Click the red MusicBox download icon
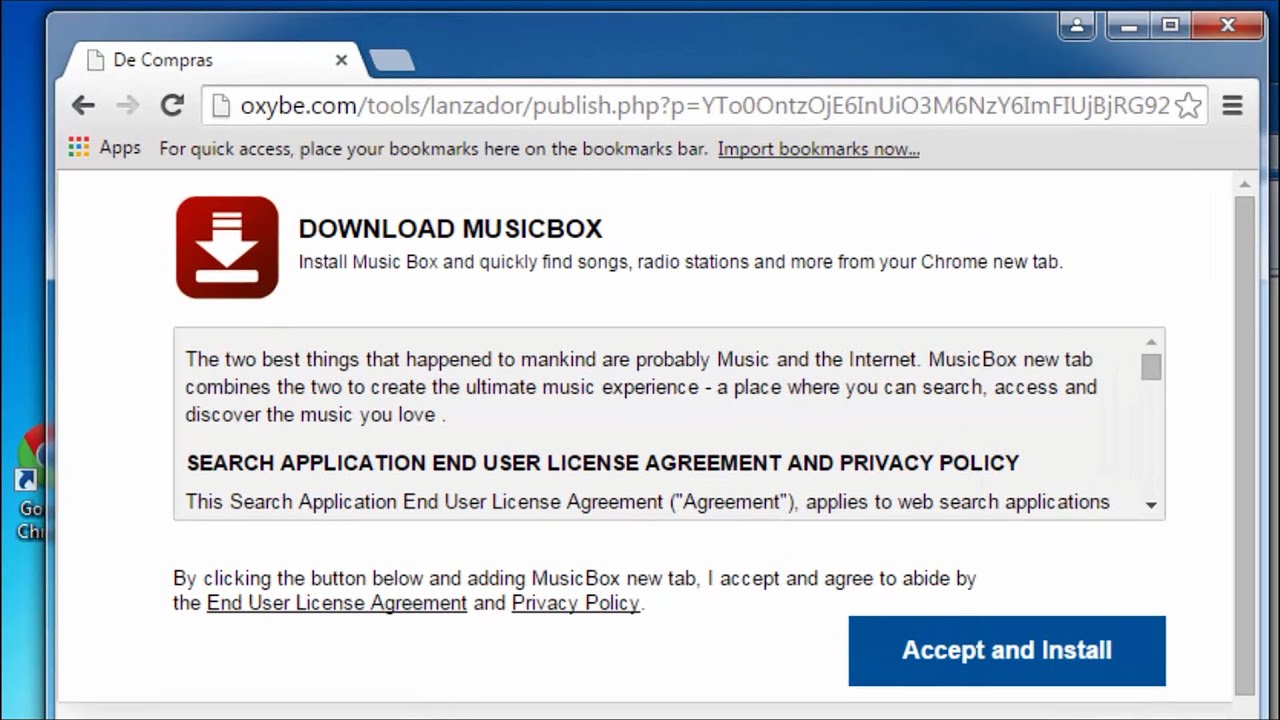Screen dimensions: 1280x720 (227, 247)
